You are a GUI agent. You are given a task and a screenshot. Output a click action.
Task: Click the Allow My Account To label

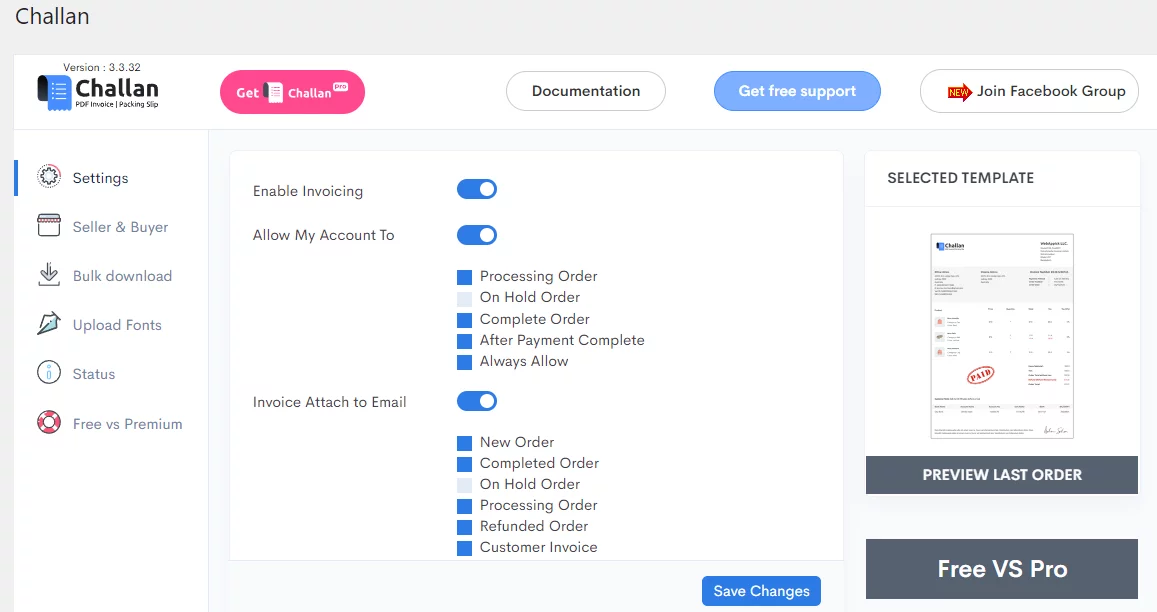coord(323,235)
